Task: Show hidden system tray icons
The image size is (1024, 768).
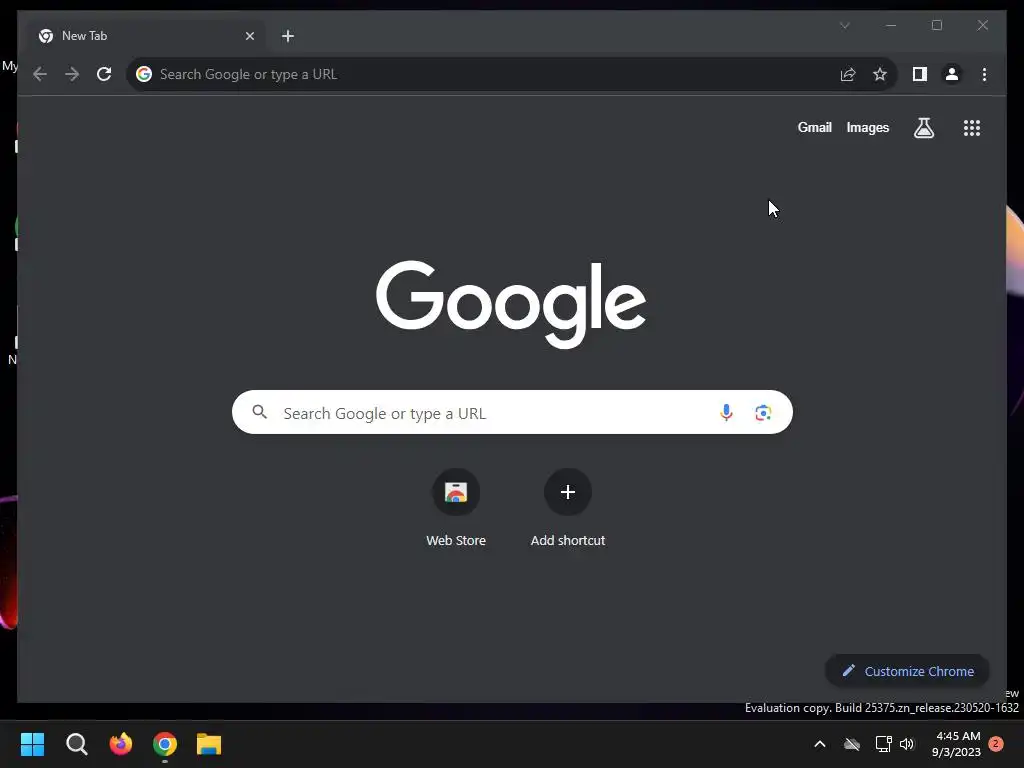Action: coord(820,744)
